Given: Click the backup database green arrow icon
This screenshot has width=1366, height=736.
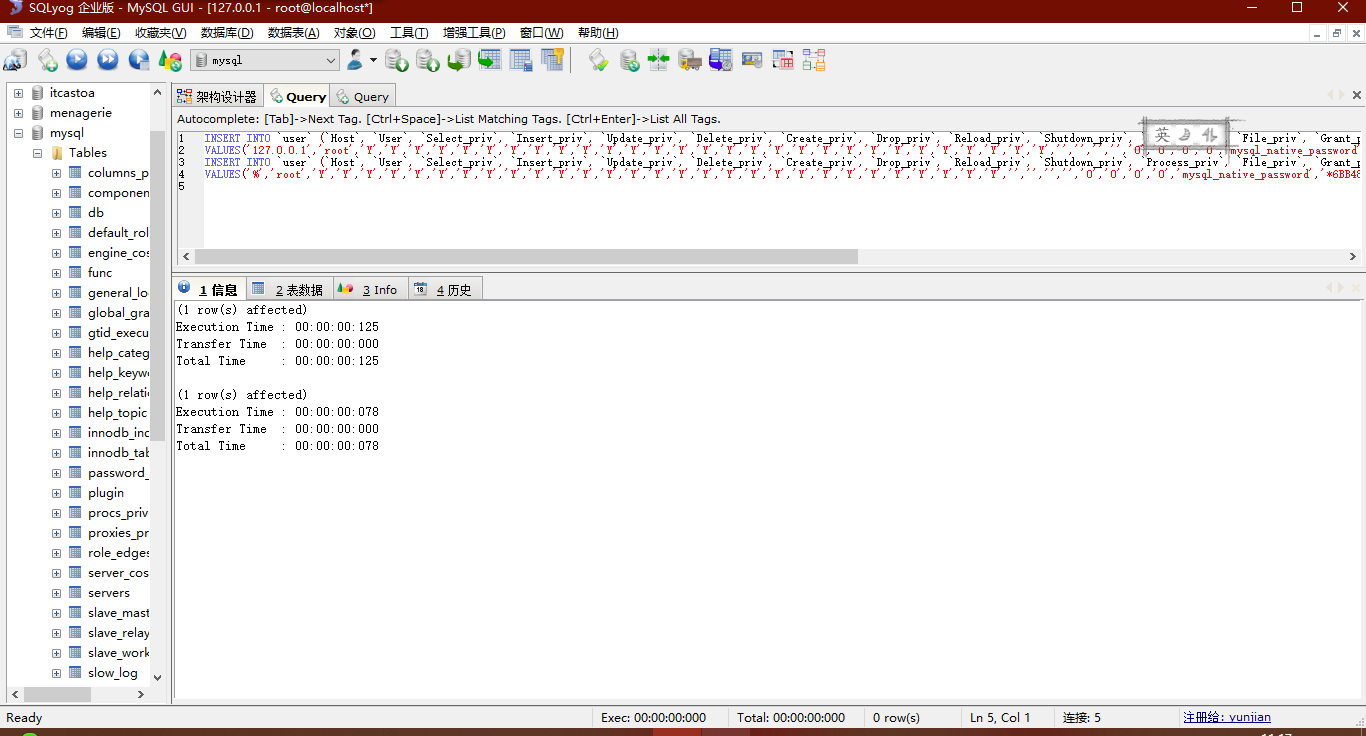Looking at the screenshot, I should tap(458, 60).
